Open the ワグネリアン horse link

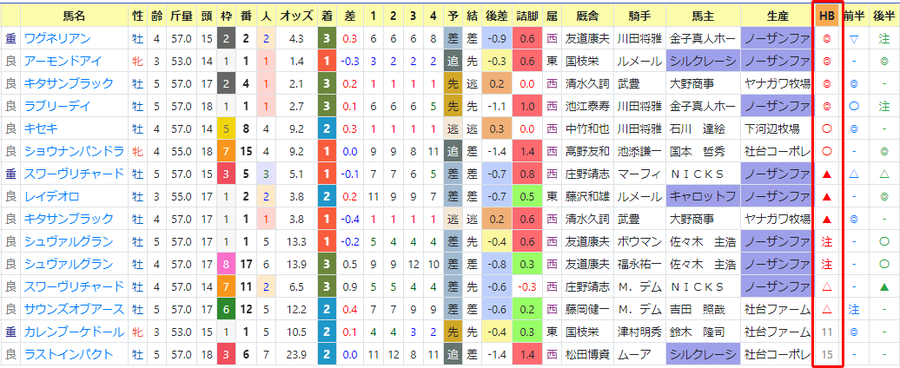(x=57, y=38)
